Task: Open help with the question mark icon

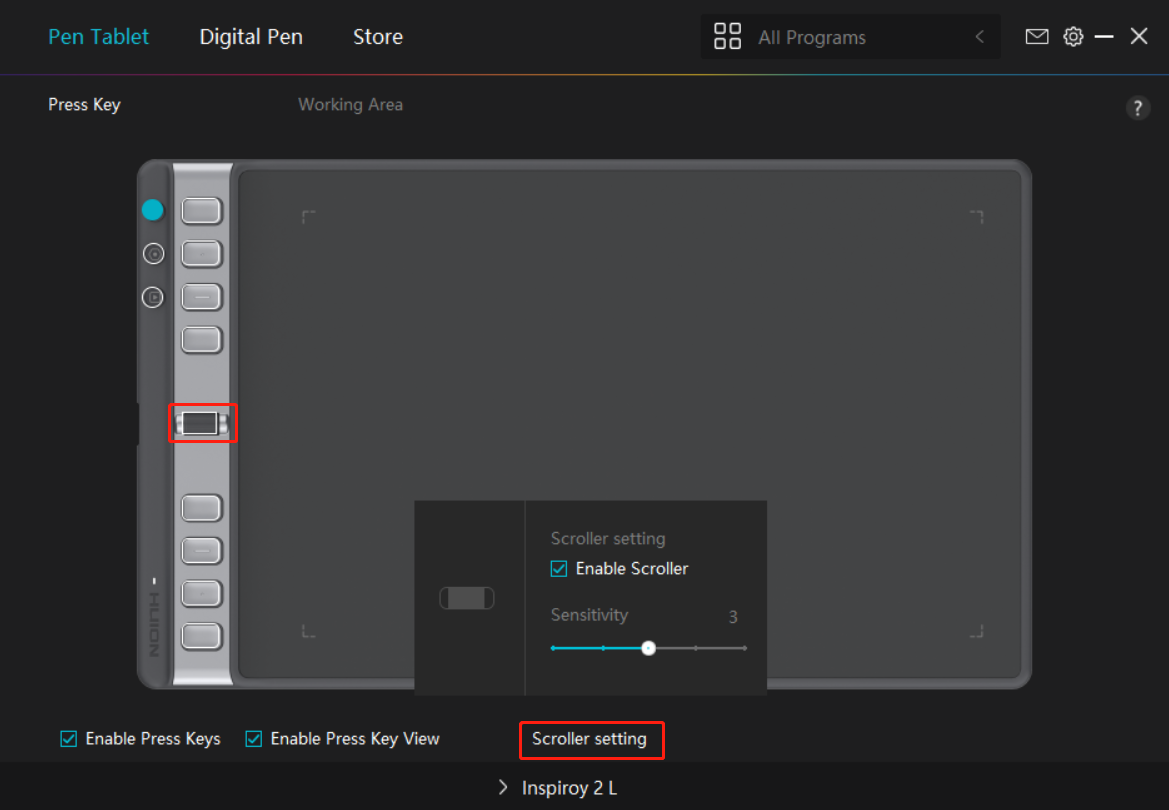Action: pos(1138,108)
